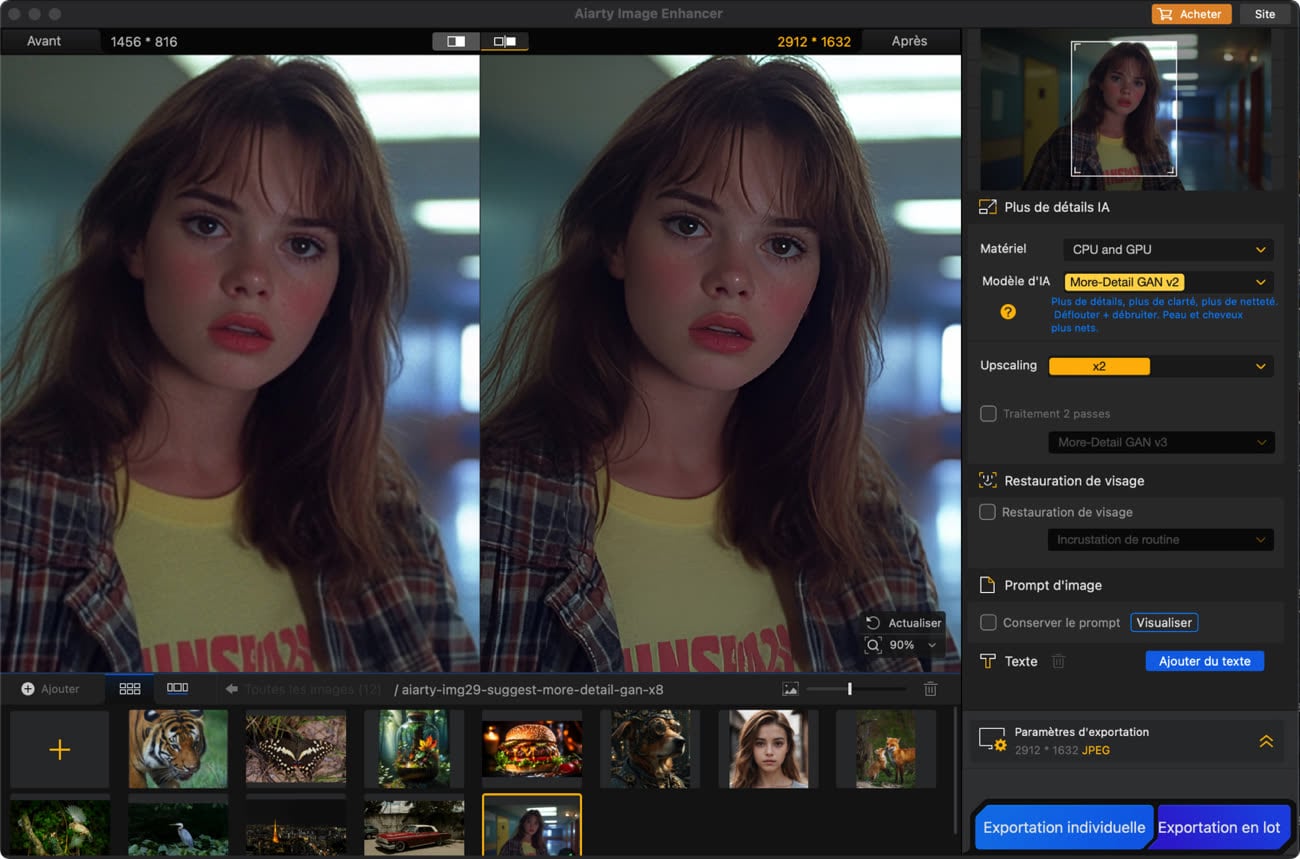Viewport: 1300px width, 859px height.
Task: Open the Modèle d'IA dropdown
Action: 1167,282
